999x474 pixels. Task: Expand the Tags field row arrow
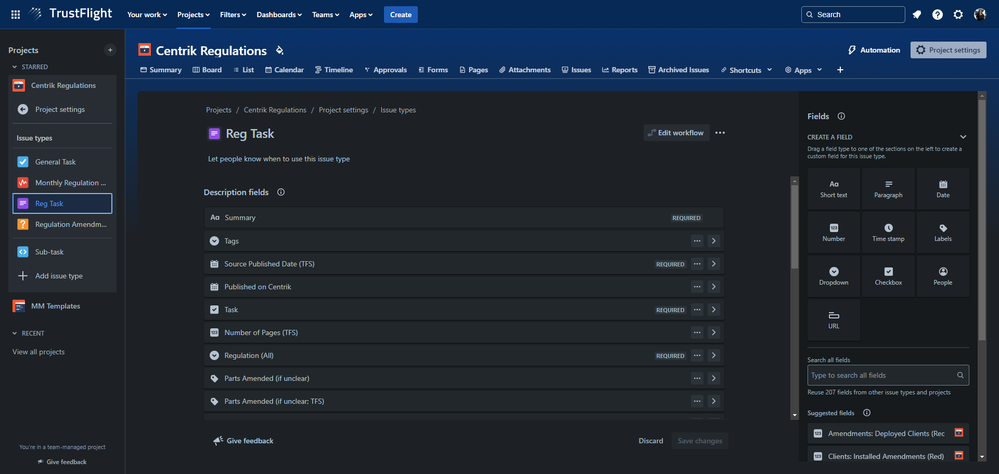tap(714, 241)
